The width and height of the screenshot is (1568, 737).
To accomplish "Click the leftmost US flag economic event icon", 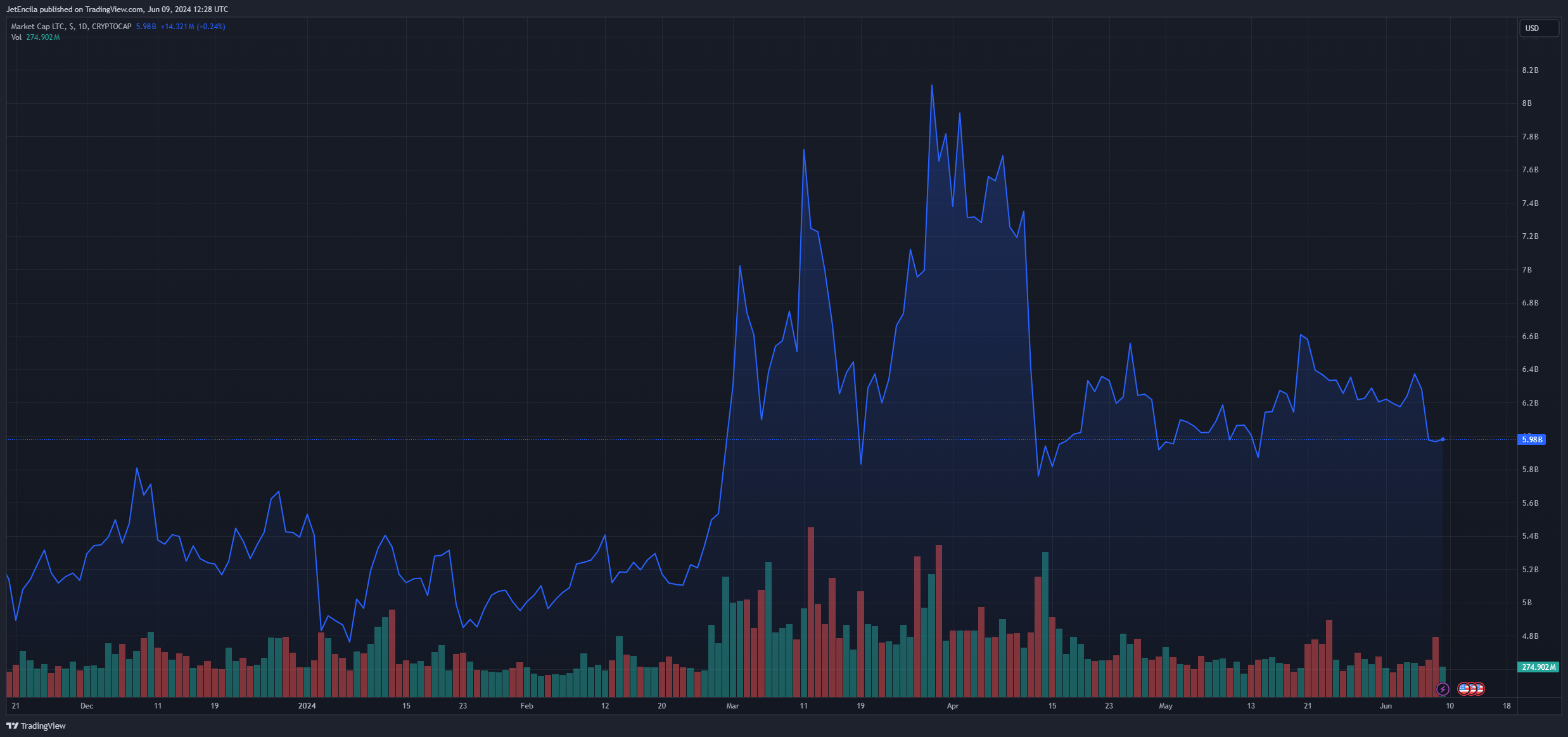I will 1464,688.
